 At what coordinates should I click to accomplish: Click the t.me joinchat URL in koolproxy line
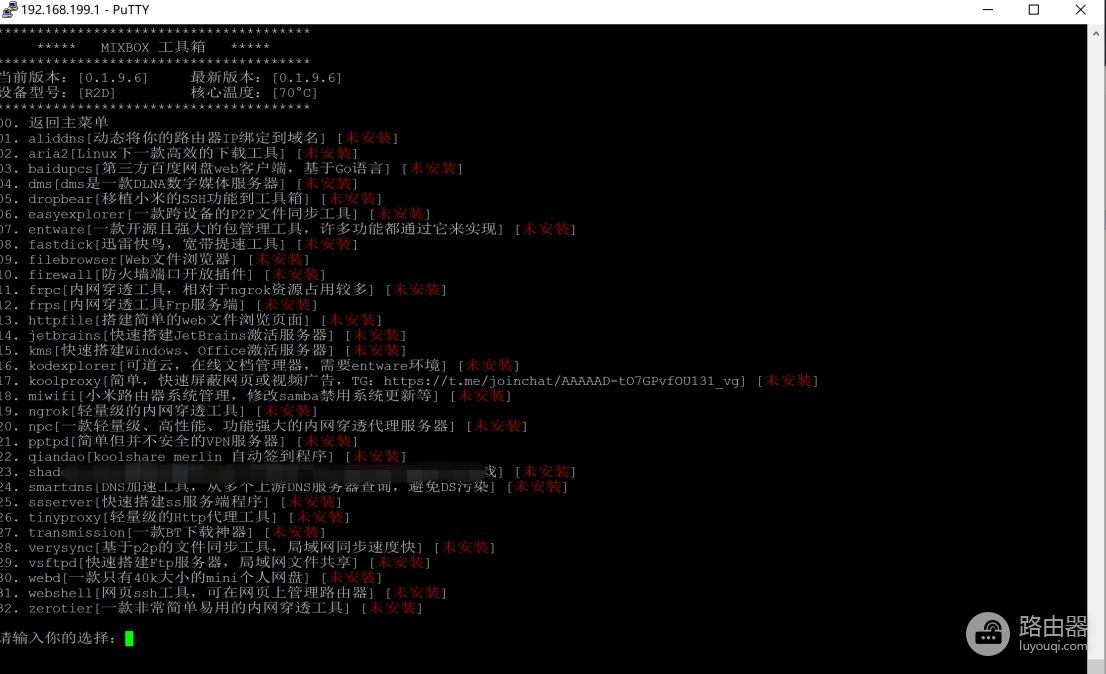click(x=564, y=381)
